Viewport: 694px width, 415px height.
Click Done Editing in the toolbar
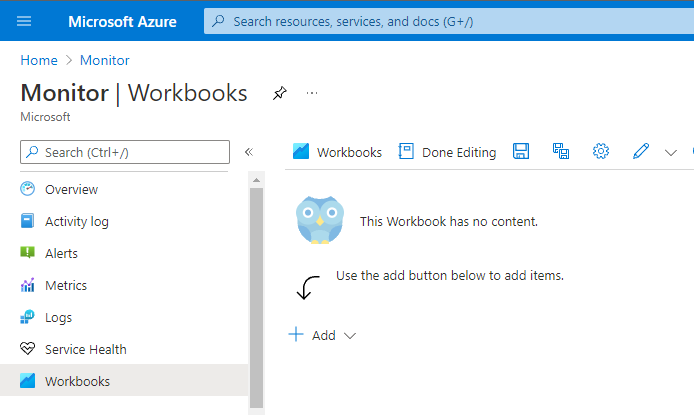pyautogui.click(x=447, y=152)
